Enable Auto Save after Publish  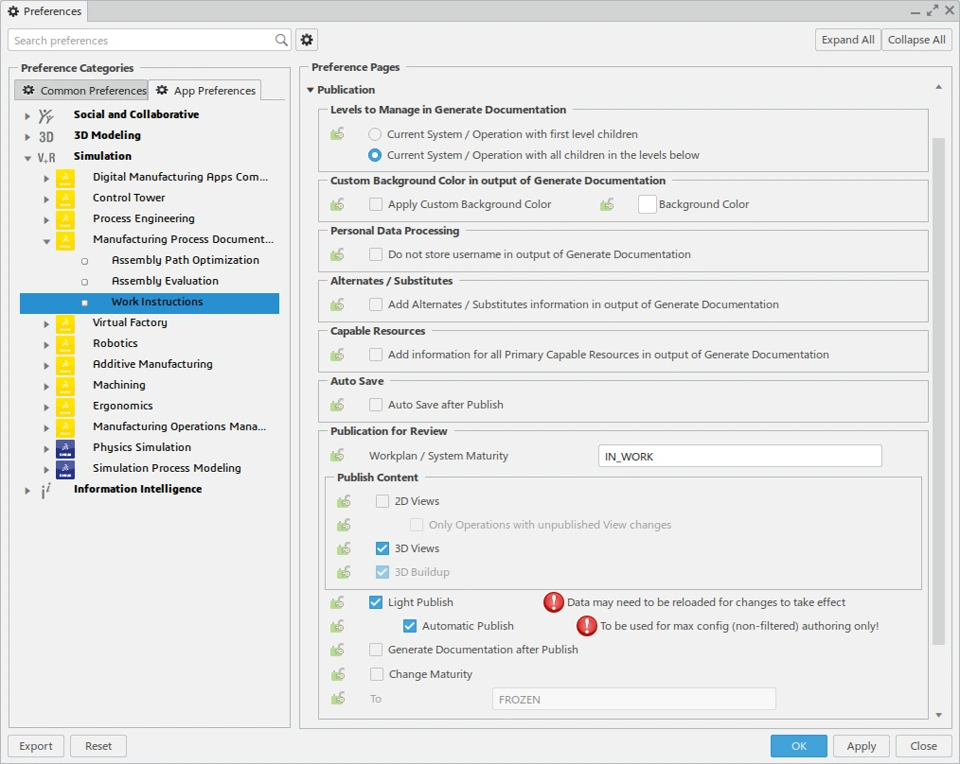click(x=376, y=405)
